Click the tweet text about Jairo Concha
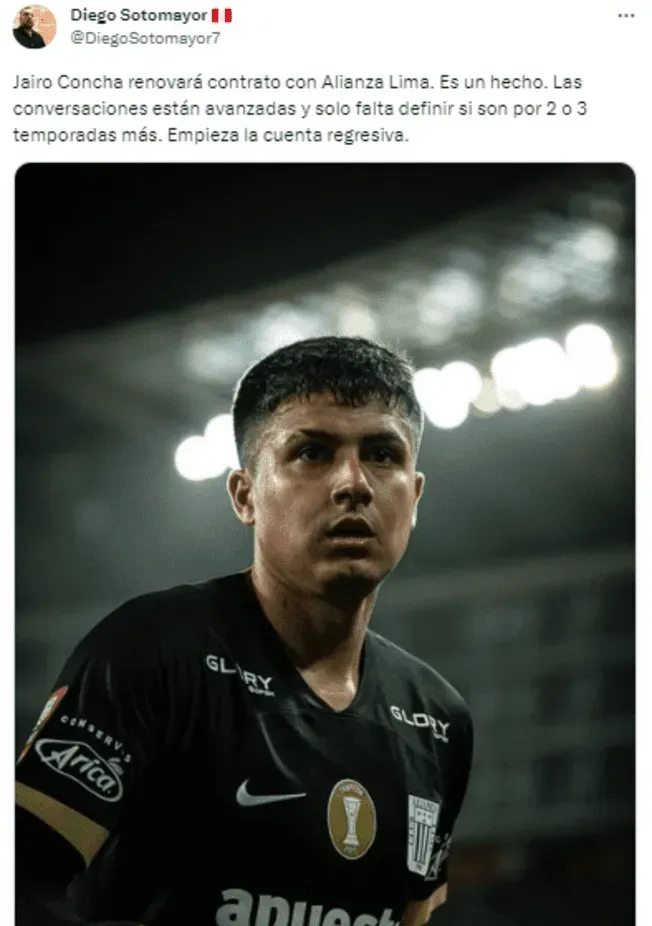The image size is (652, 926). pos(300,109)
